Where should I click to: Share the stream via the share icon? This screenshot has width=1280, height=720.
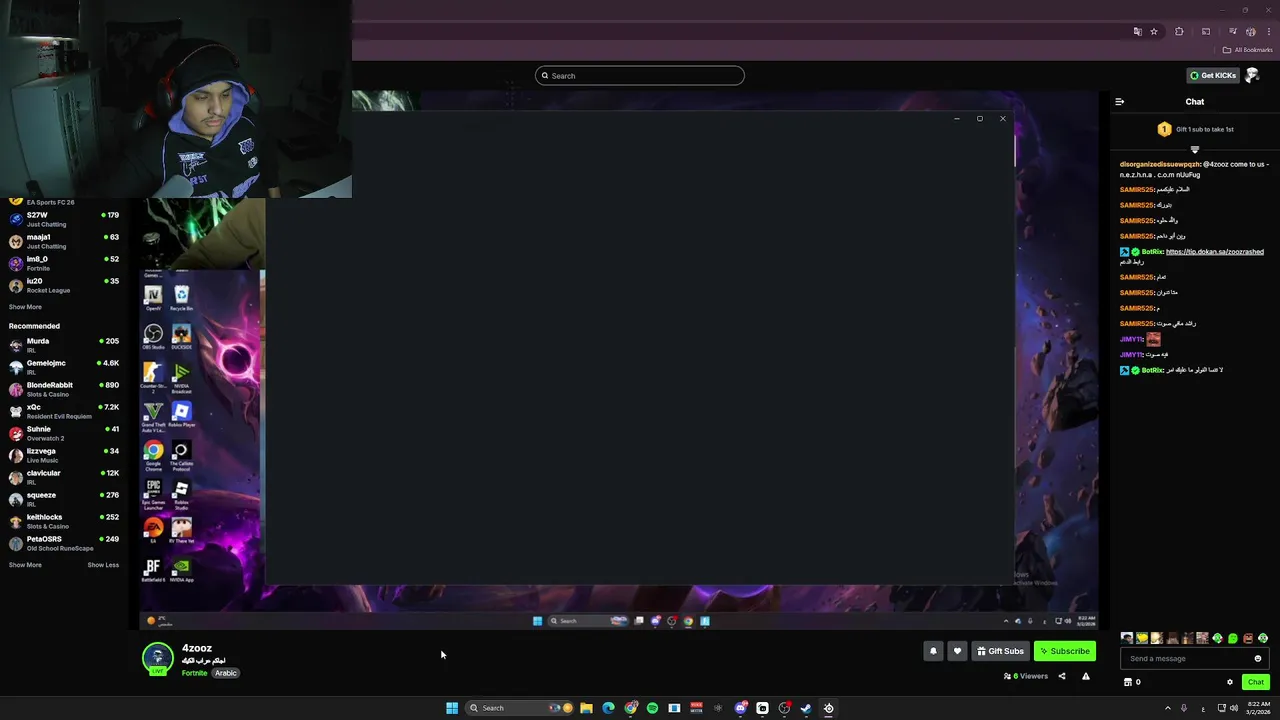coord(1062,676)
